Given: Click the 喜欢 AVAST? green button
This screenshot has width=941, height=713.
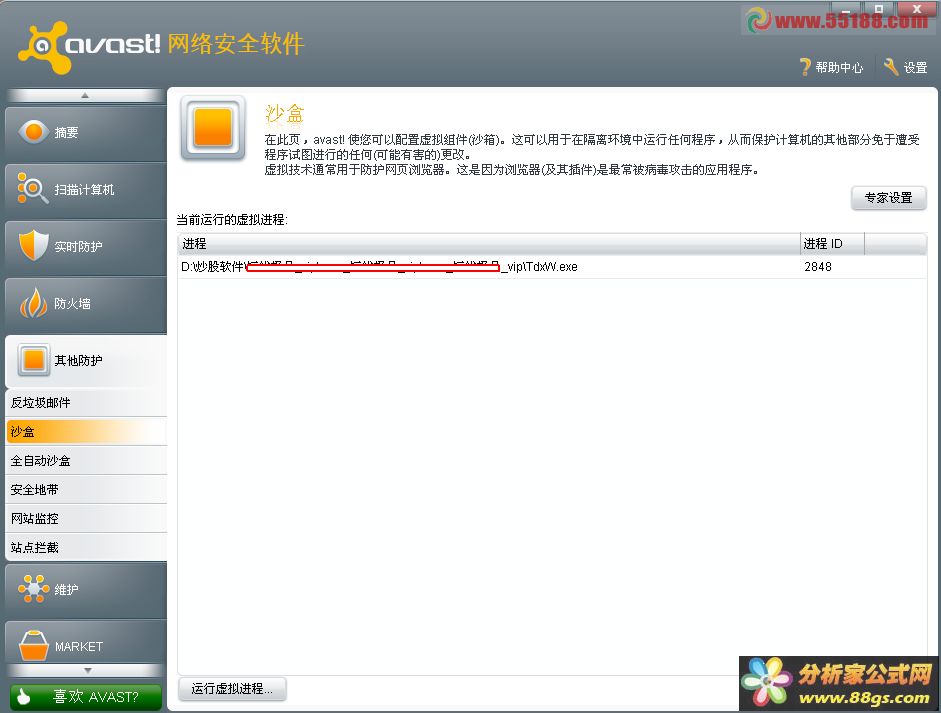Looking at the screenshot, I should [x=86, y=697].
